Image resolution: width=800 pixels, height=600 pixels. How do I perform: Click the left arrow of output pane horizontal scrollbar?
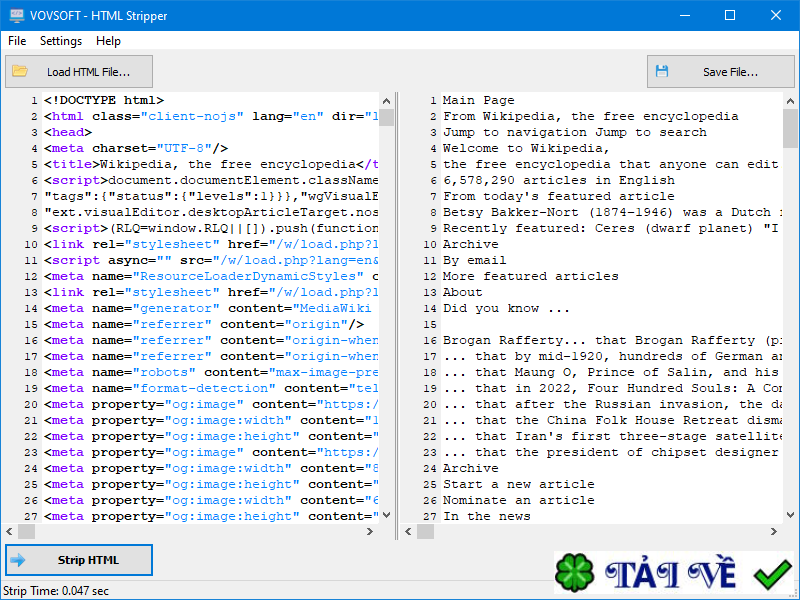pos(408,531)
